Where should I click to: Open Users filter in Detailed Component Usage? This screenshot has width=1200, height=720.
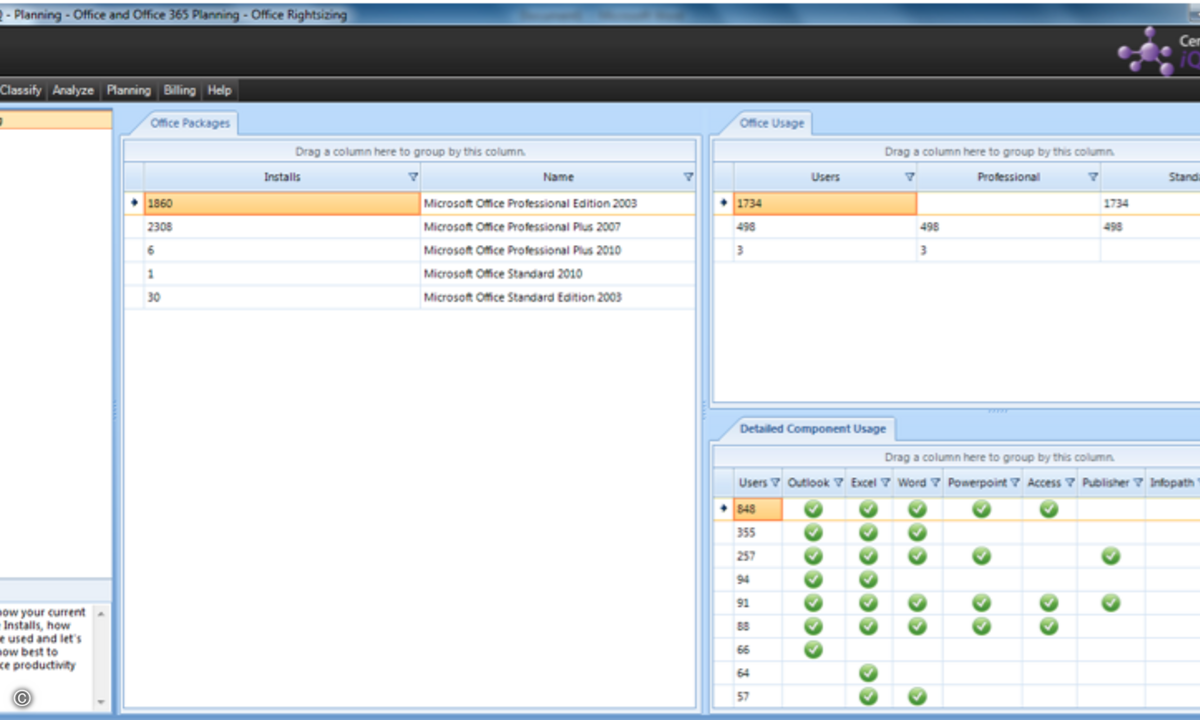pos(775,483)
